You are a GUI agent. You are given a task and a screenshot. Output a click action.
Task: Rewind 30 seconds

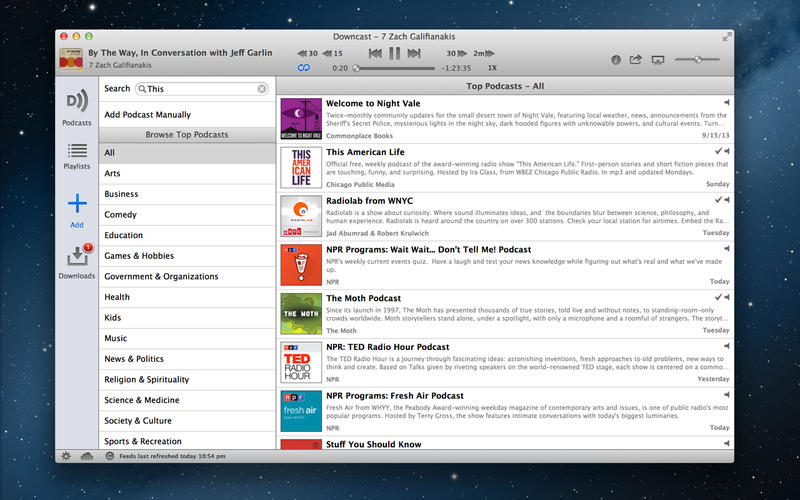[307, 53]
